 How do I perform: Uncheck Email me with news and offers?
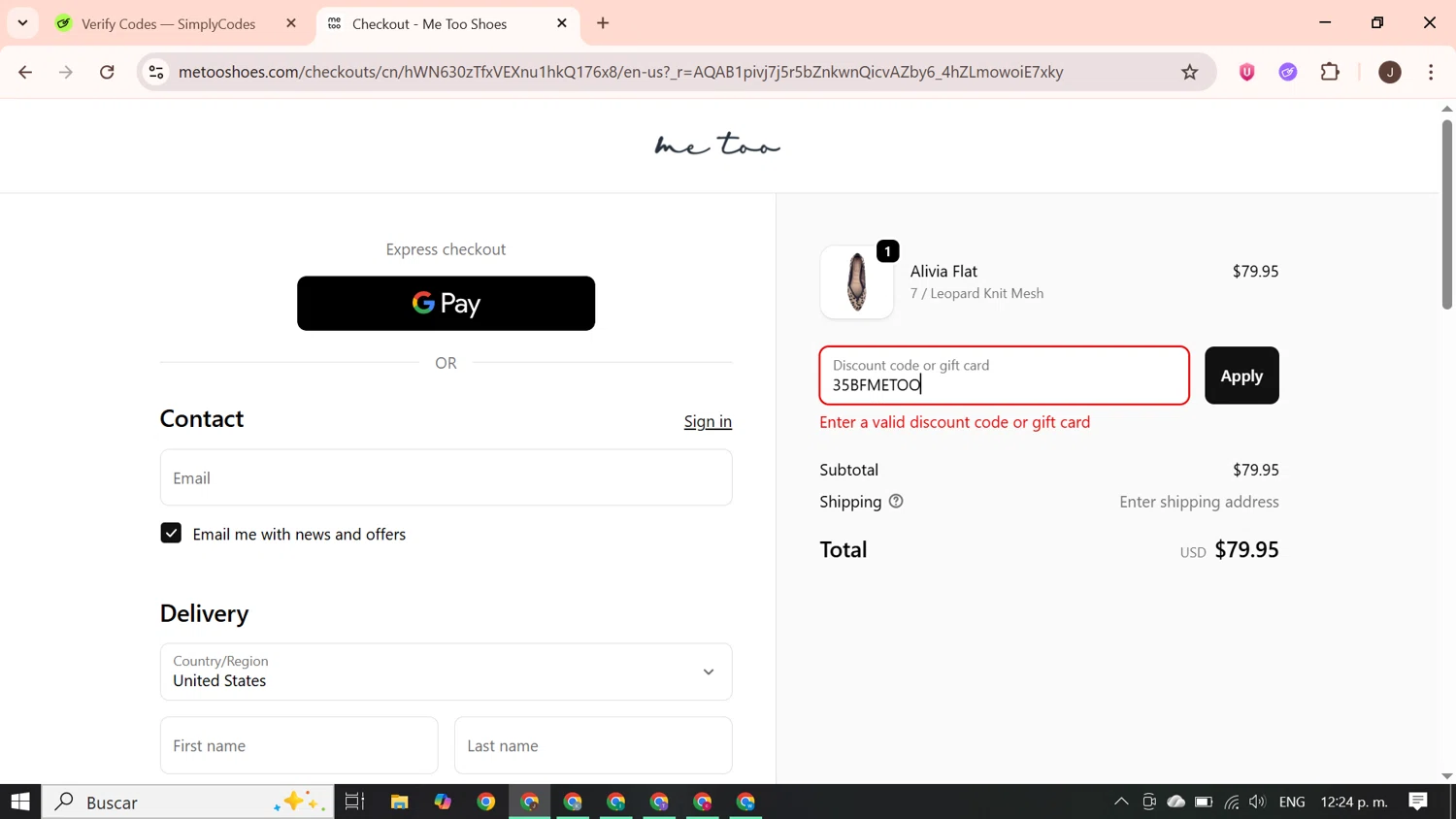click(x=171, y=534)
